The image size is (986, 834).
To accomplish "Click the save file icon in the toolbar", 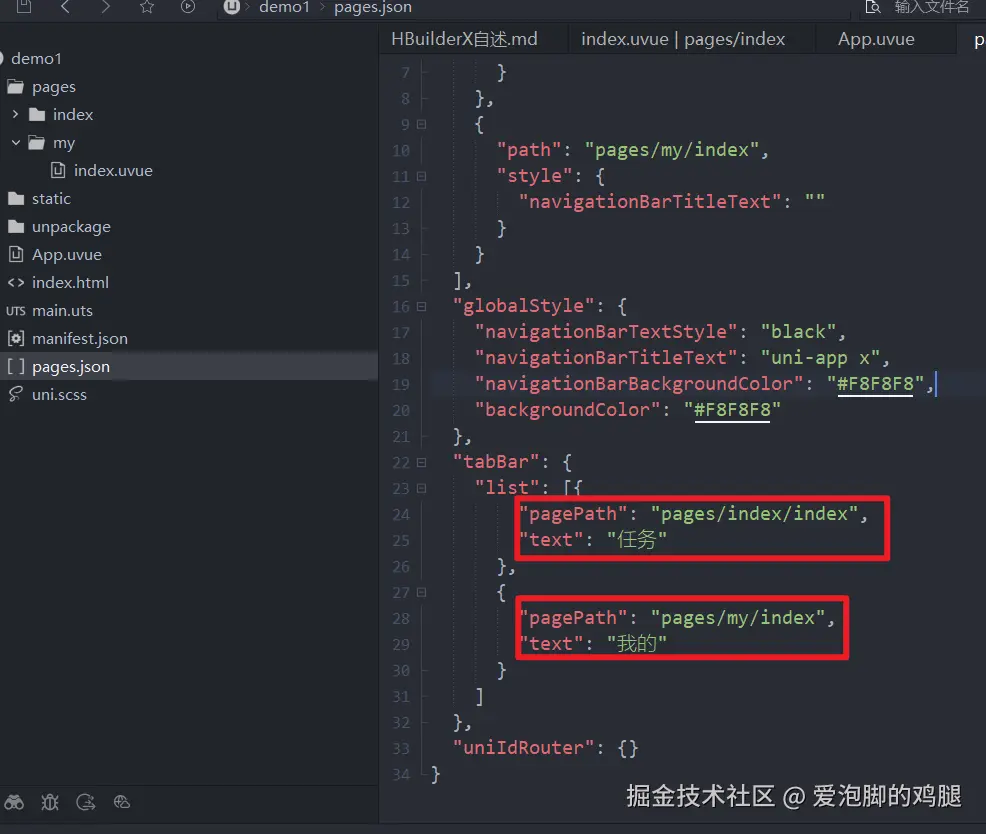I will 24,6.
